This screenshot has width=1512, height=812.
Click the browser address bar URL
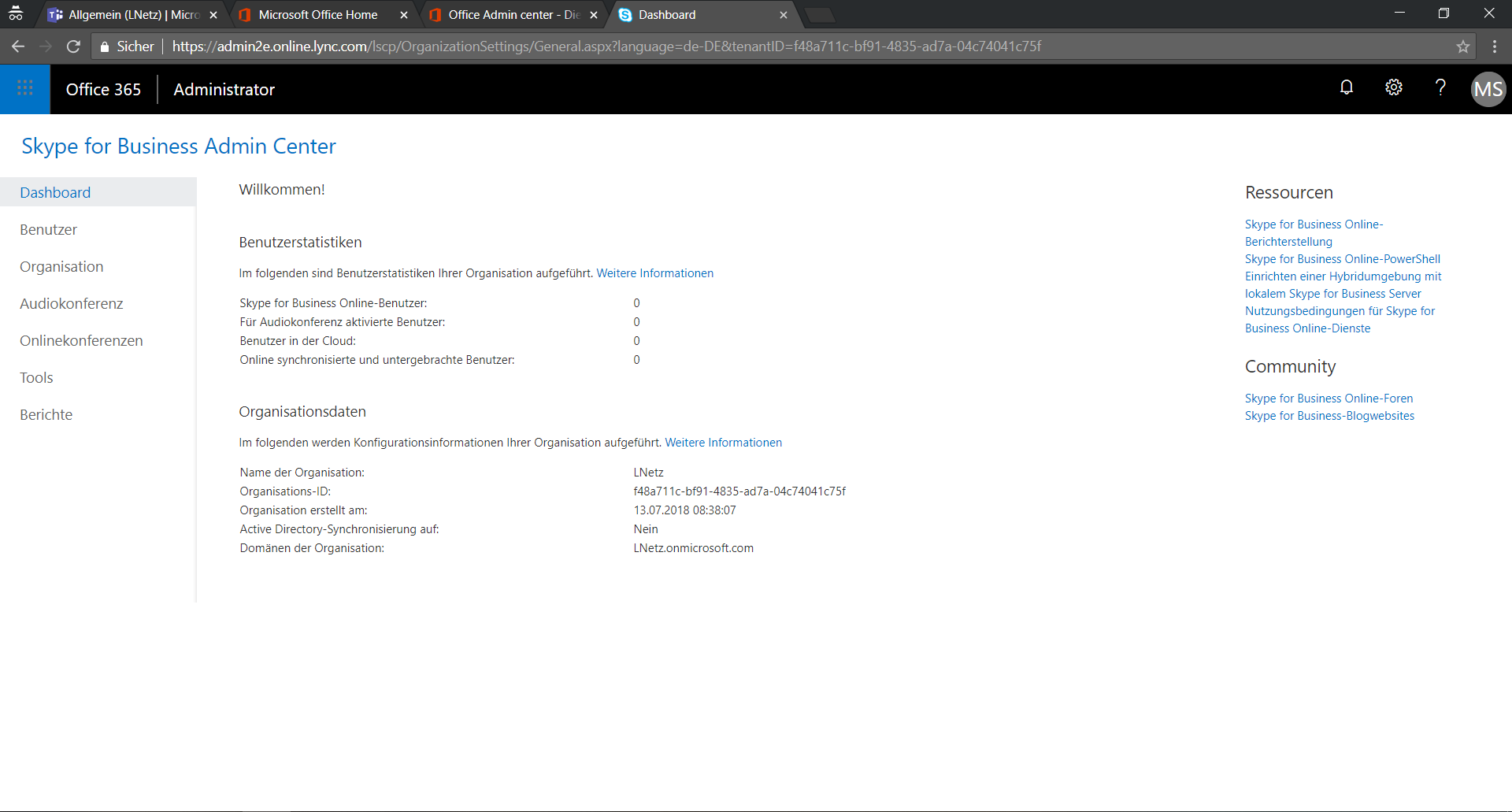click(606, 46)
